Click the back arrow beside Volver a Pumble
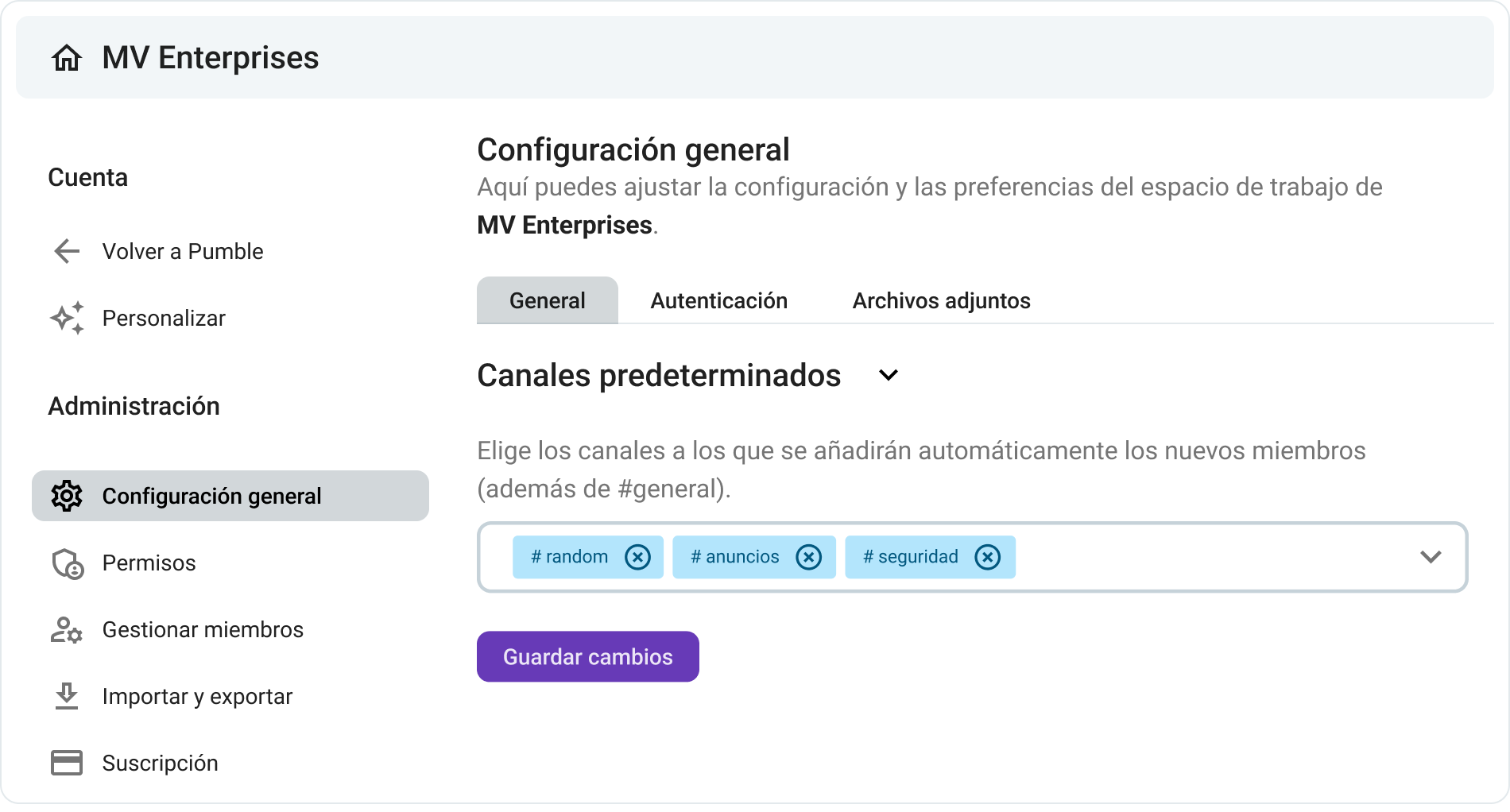Viewport: 1510px width, 812px height. pos(67,252)
